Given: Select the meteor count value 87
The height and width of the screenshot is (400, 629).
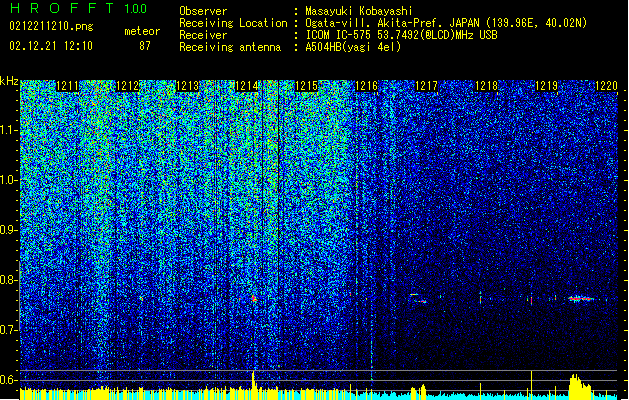Looking at the screenshot, I should point(145,46).
